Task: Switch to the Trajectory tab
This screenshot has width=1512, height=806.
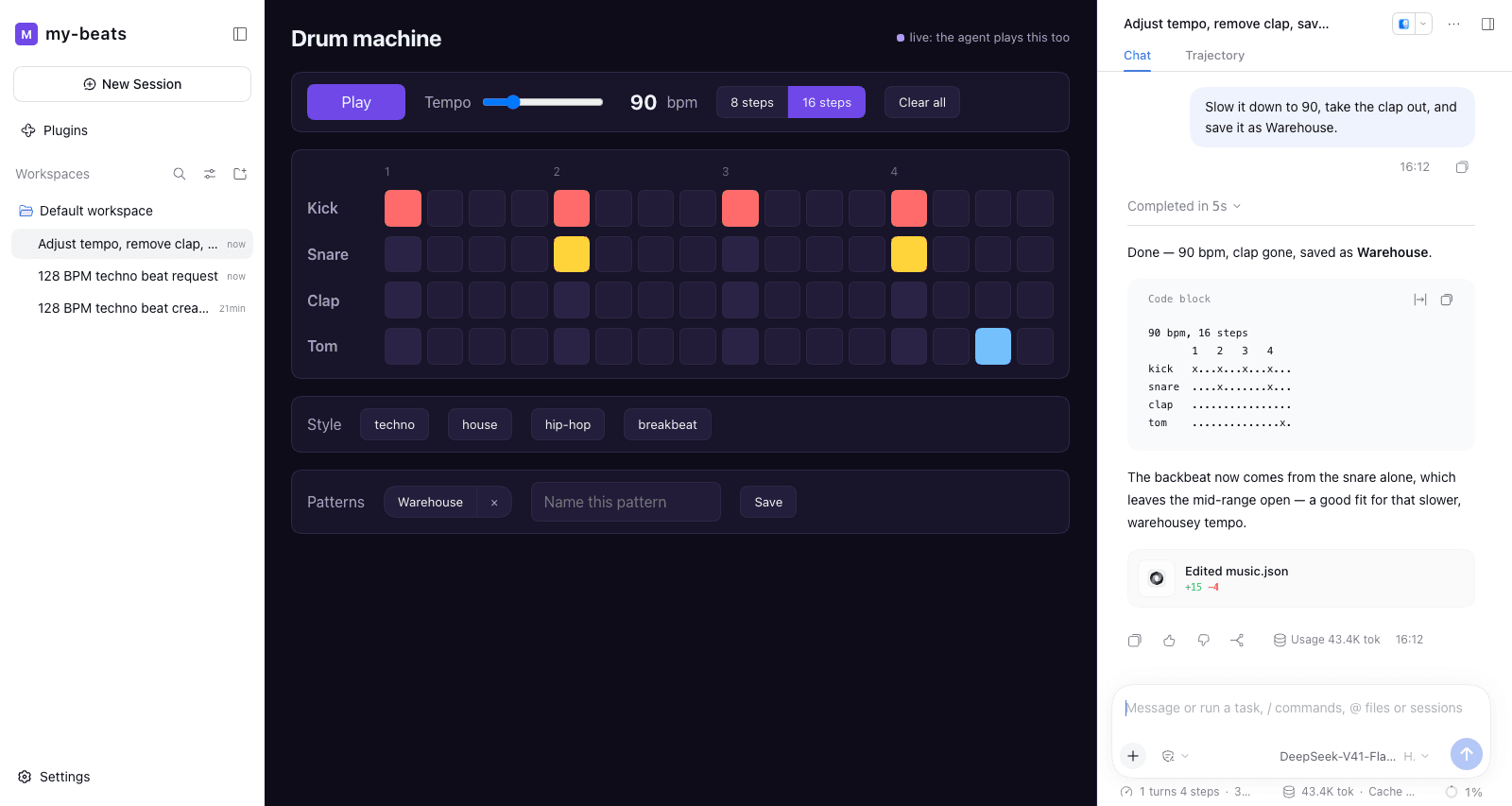Action: point(1214,56)
